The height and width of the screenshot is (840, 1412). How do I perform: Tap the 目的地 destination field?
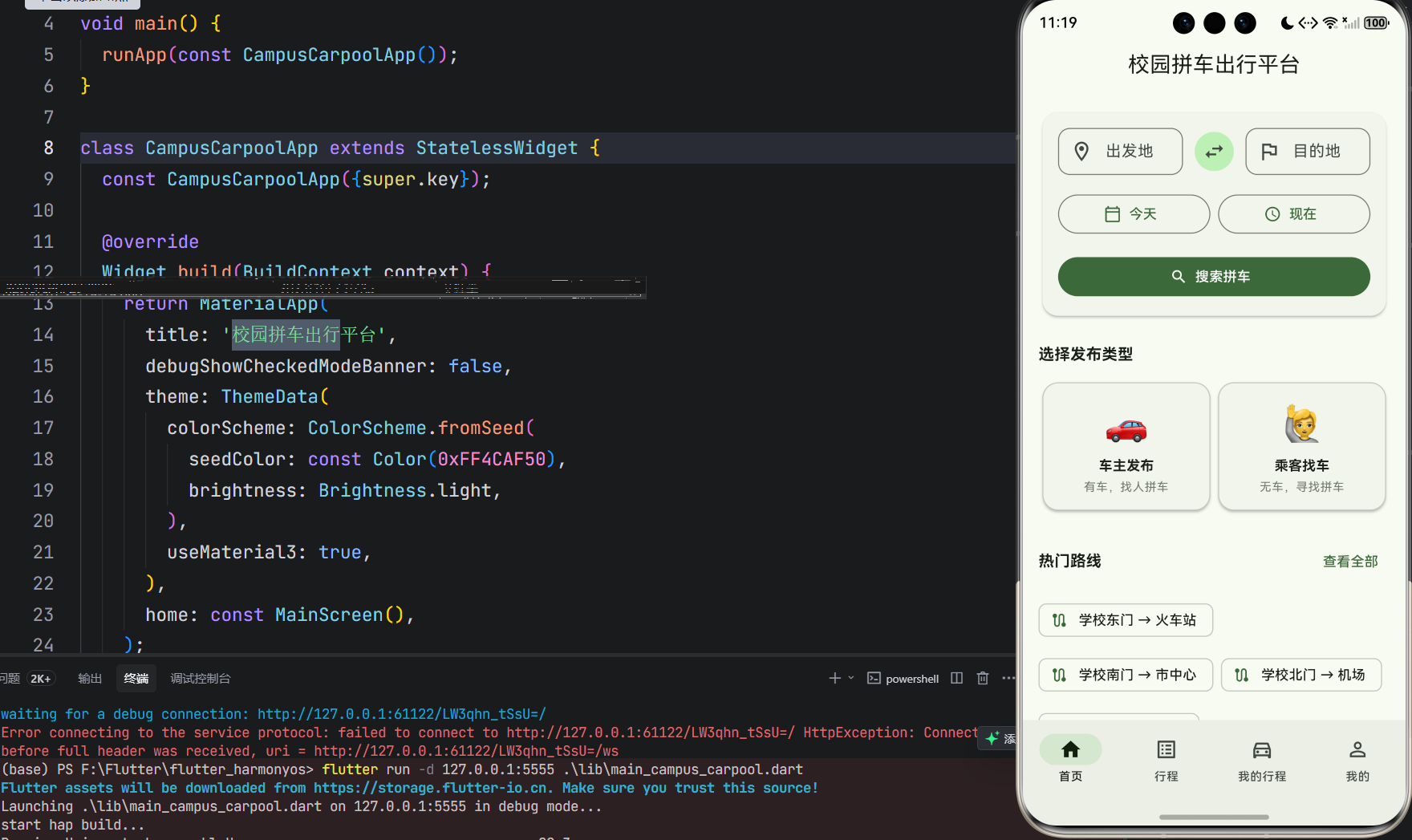pos(1308,152)
